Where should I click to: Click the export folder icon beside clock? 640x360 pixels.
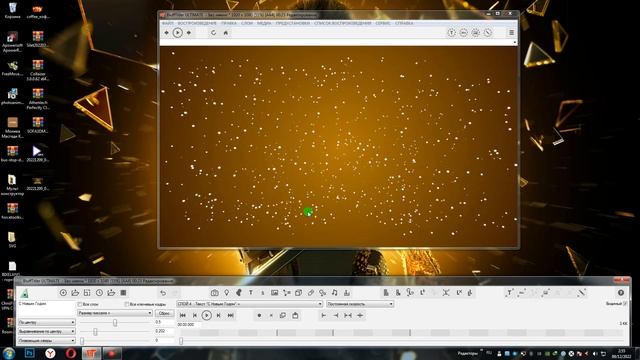click(111, 293)
